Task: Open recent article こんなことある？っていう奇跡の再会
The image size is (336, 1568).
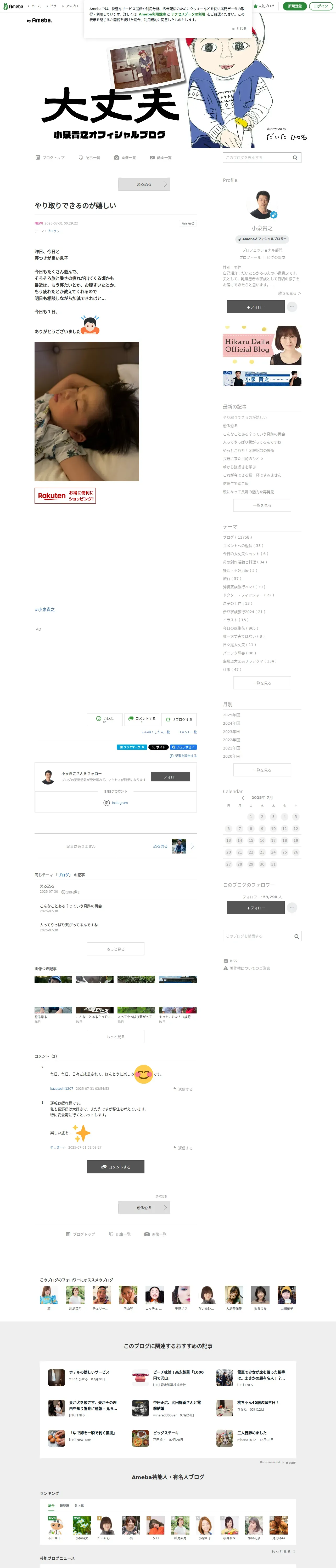Action: [254, 434]
